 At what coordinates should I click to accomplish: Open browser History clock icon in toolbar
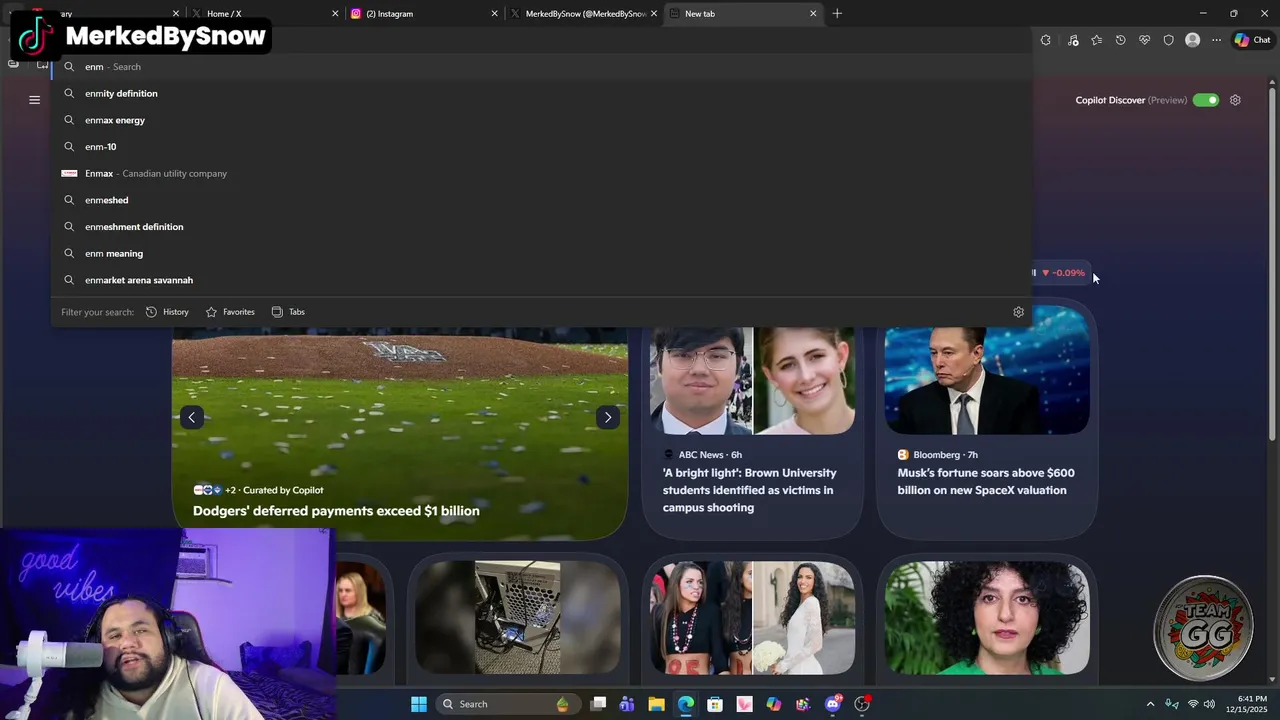(1121, 40)
